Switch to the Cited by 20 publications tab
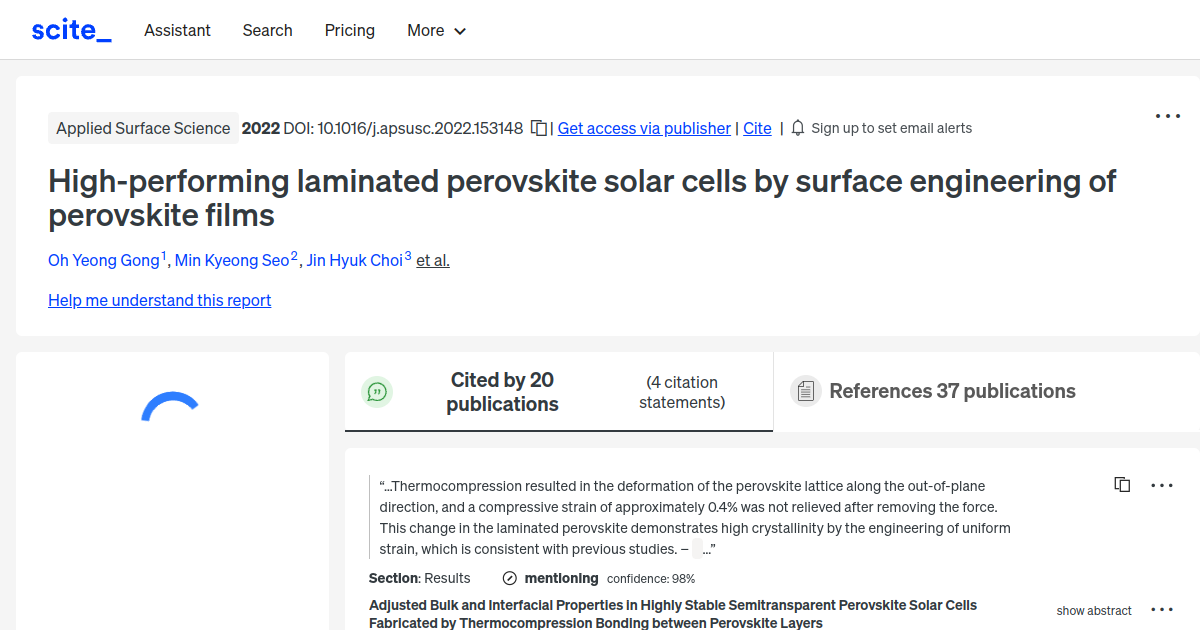 tap(502, 391)
